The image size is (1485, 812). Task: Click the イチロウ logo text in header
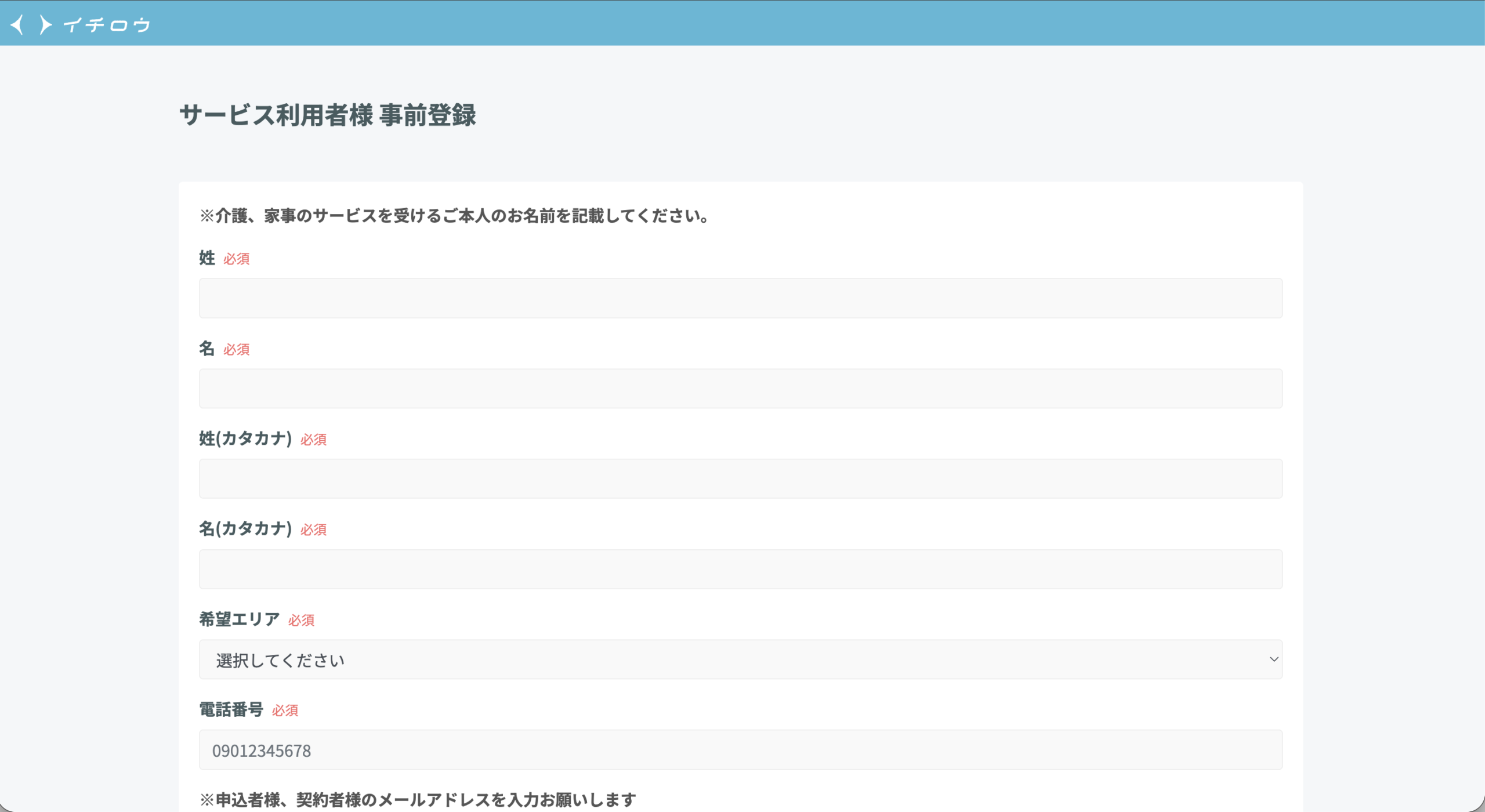pyautogui.click(x=107, y=25)
